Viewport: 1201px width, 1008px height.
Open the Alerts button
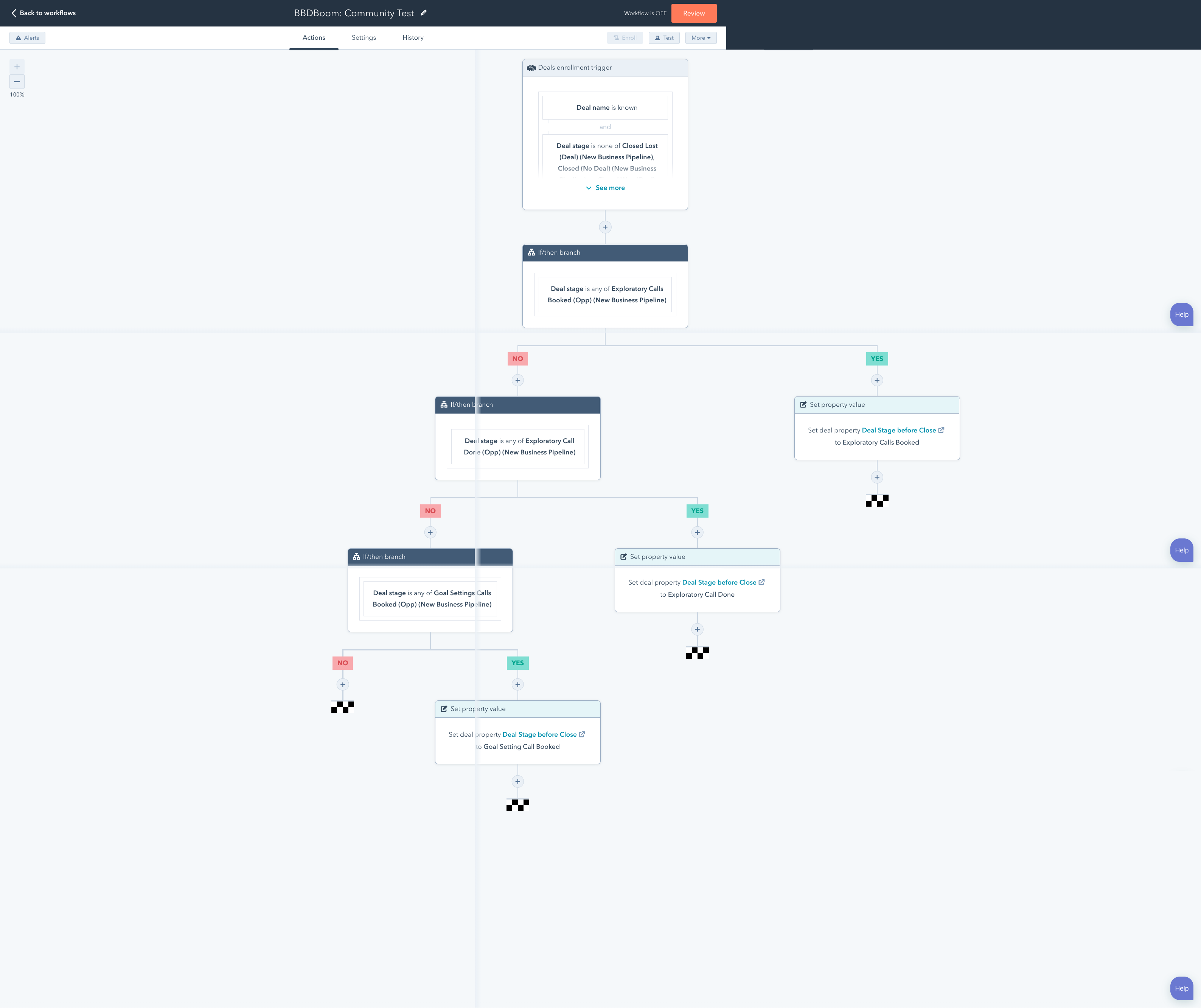tap(28, 38)
